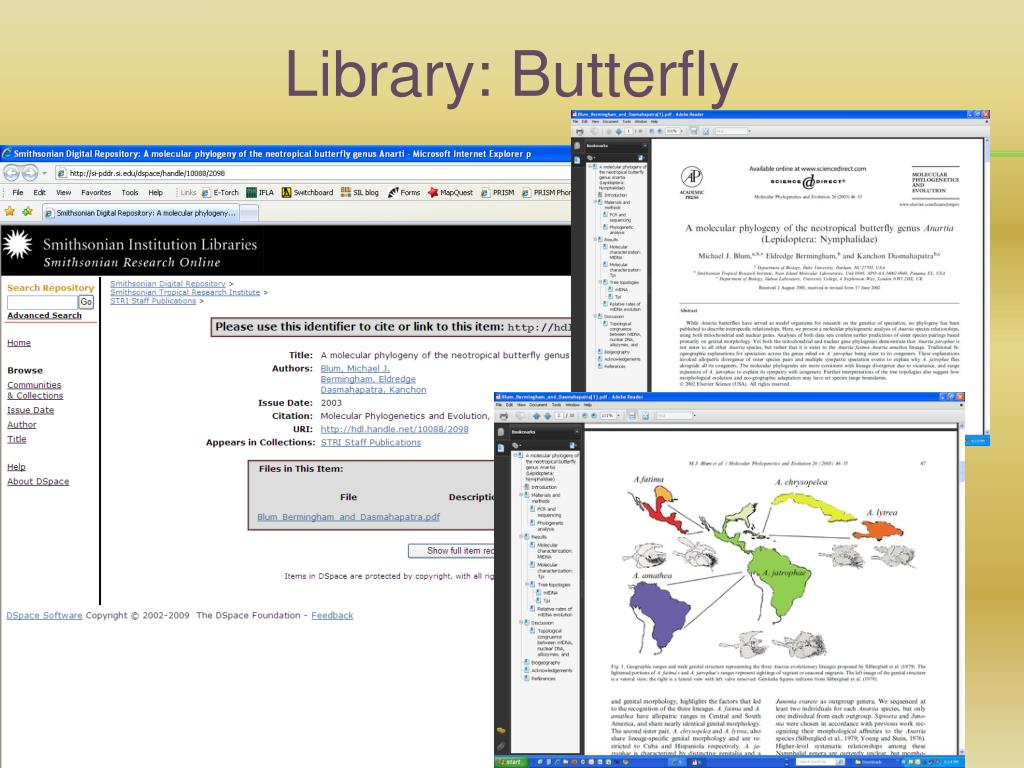Browse by Author link

click(22, 424)
